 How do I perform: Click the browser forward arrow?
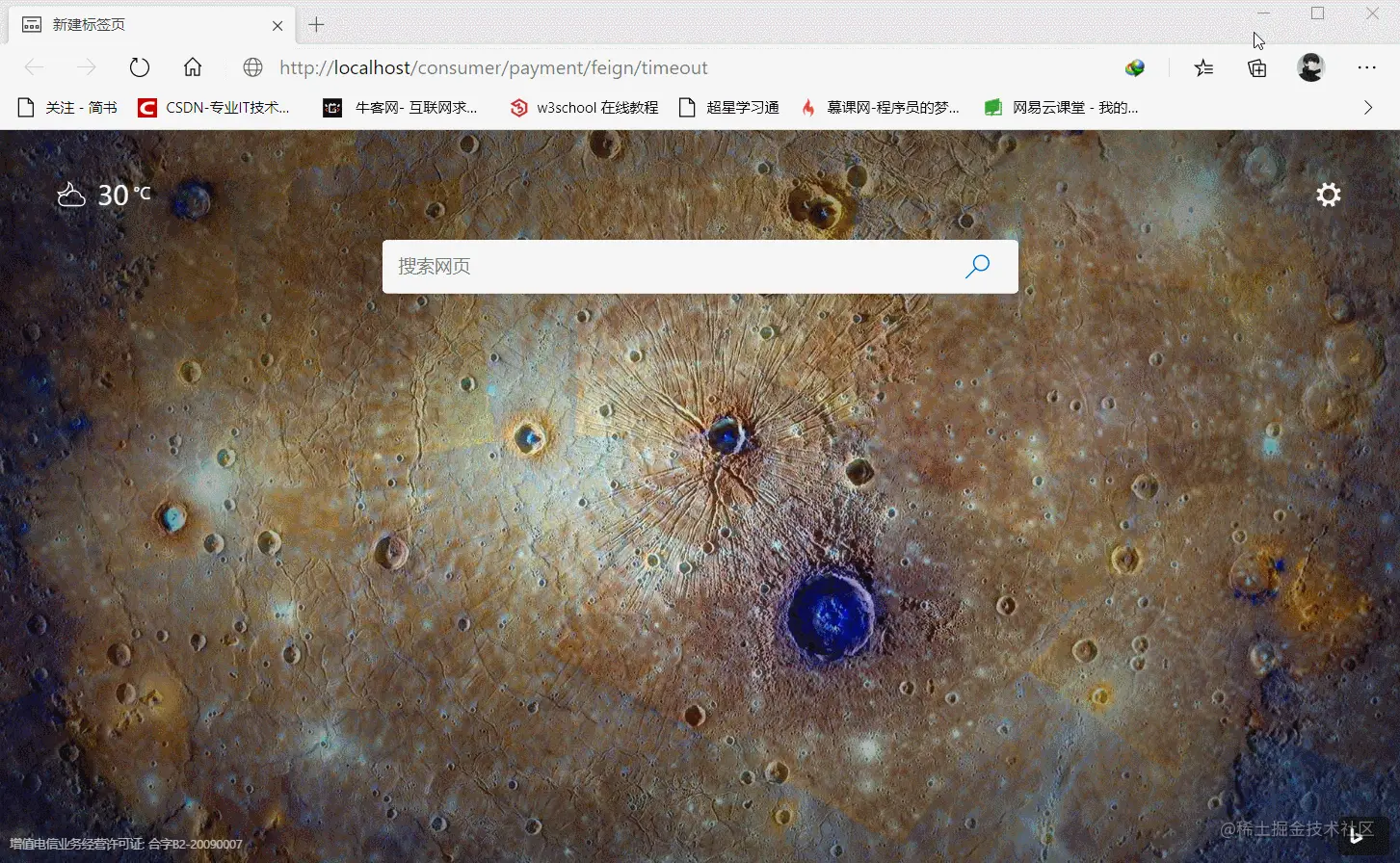pos(87,67)
